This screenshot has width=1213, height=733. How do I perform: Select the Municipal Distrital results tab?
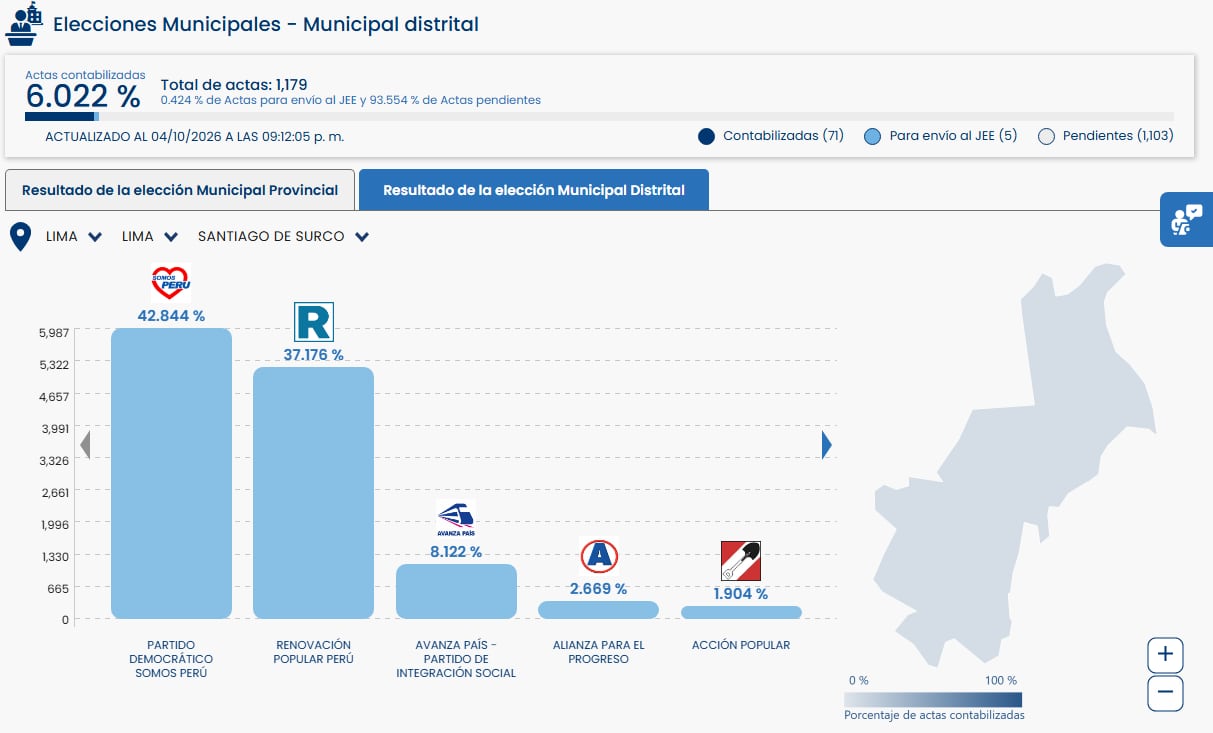pos(534,190)
